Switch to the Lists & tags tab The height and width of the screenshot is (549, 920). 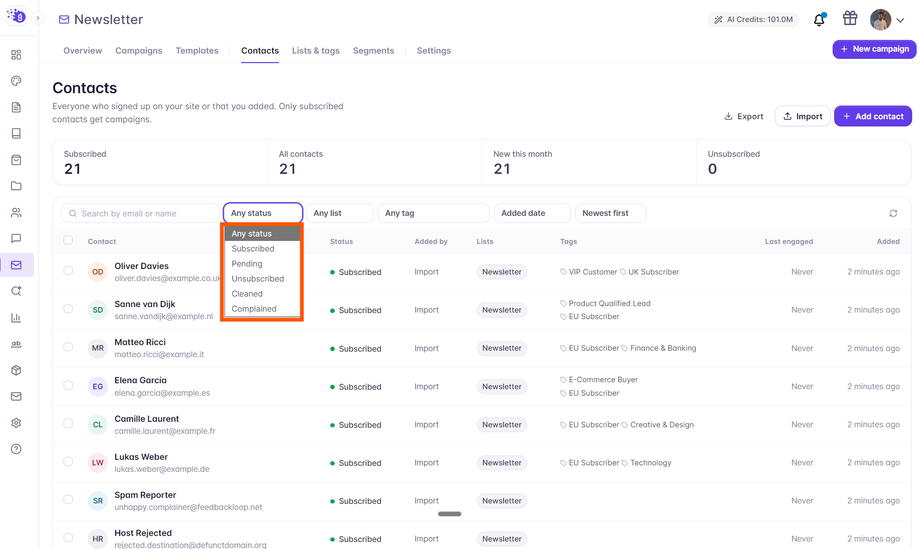pos(316,50)
